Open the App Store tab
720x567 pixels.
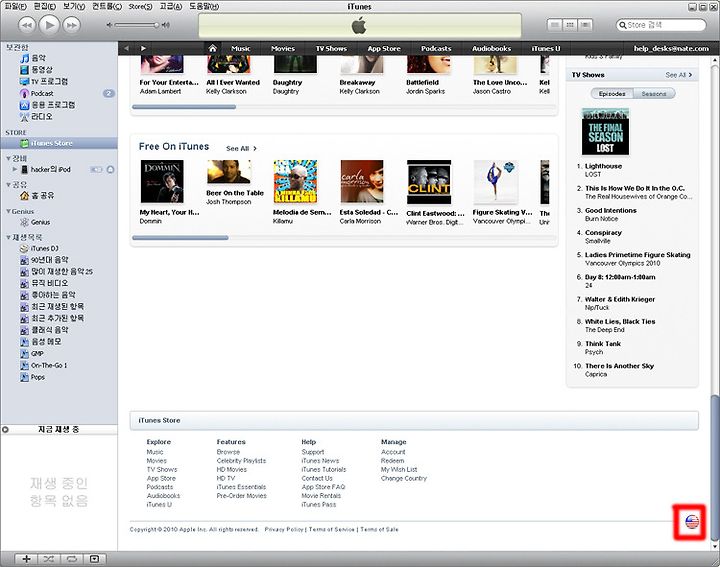[384, 48]
